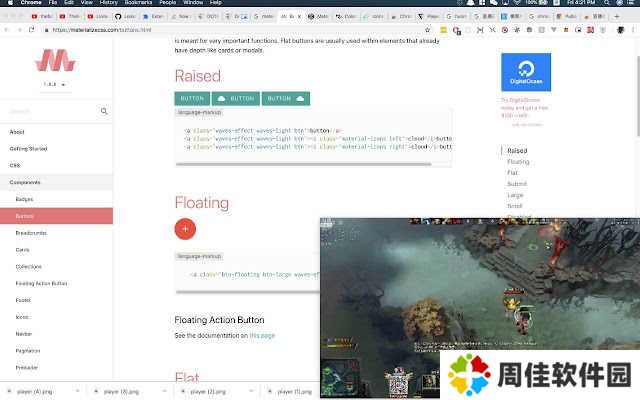Collapse the Components section in the sidebar

click(x=25, y=182)
